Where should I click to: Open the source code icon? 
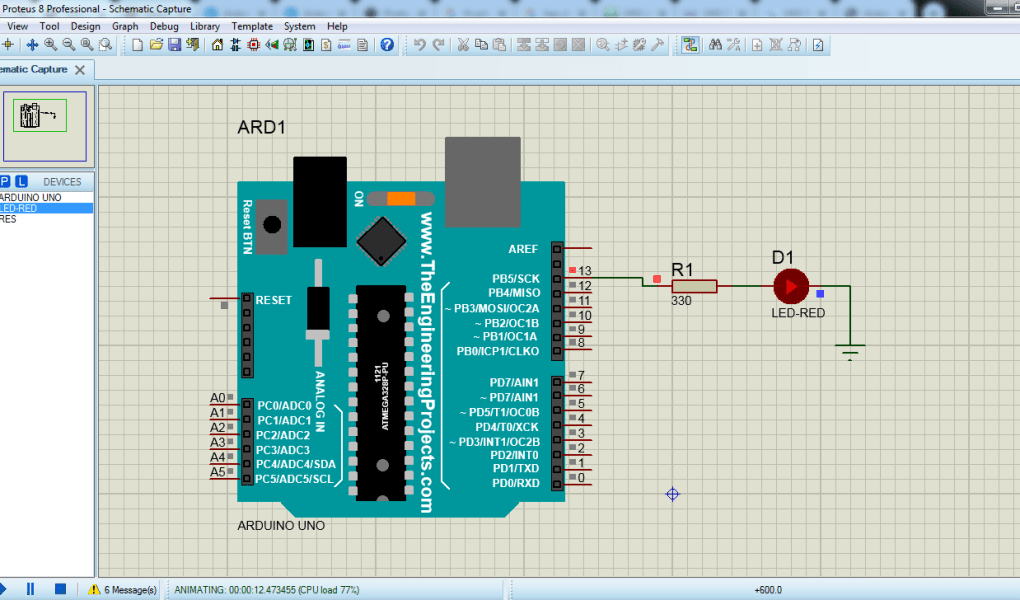click(345, 45)
